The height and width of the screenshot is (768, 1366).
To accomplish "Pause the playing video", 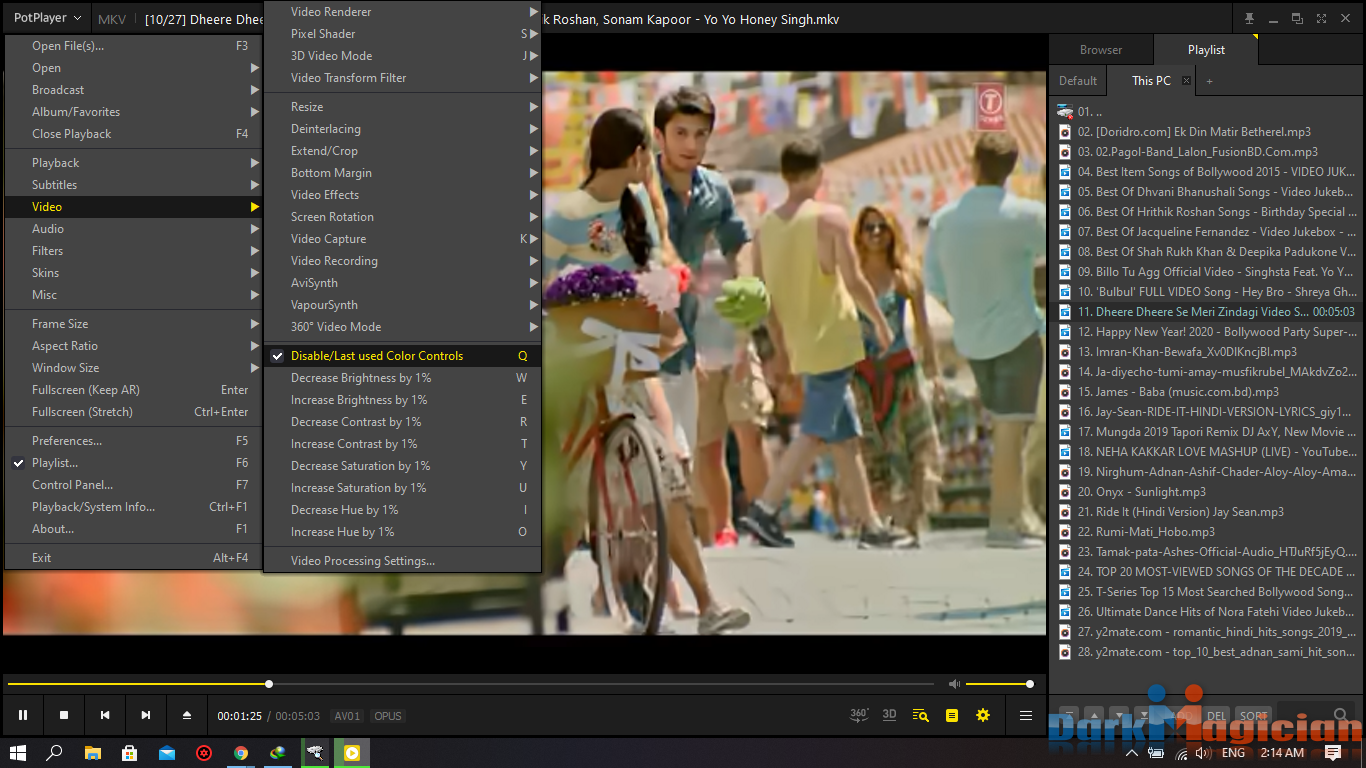I will pos(23,715).
